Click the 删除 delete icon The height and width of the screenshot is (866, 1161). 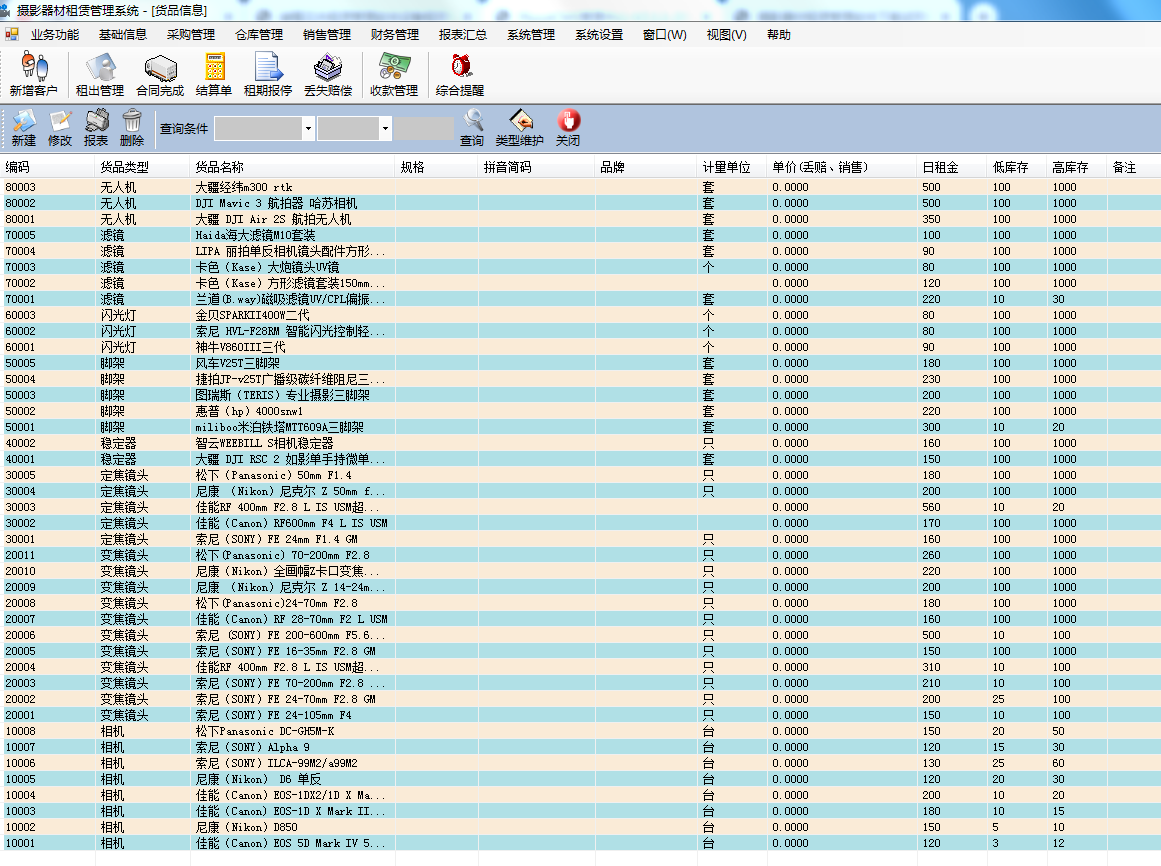[131, 126]
